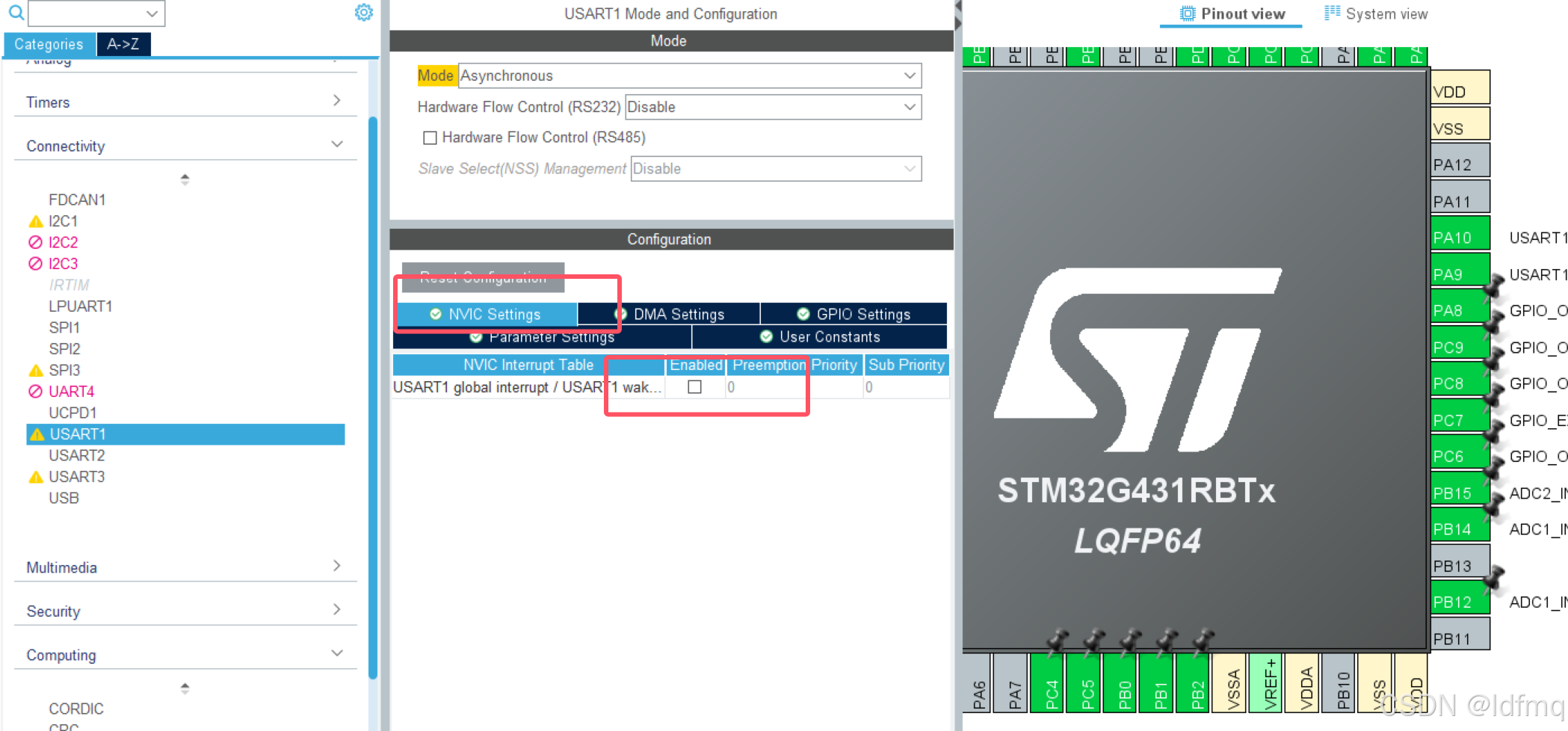Select USART3 peripheral
Viewport: 1568px width, 731px height.
point(77,477)
